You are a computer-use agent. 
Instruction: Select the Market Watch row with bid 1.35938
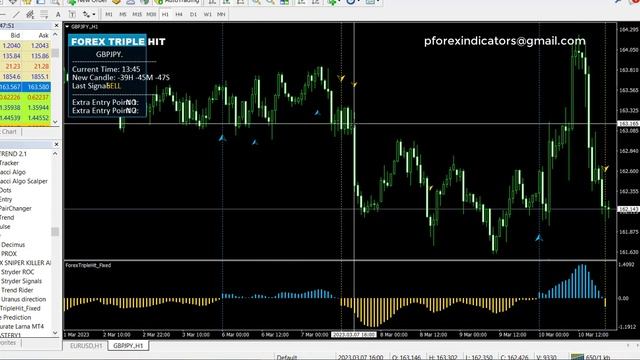pyautogui.click(x=25, y=107)
